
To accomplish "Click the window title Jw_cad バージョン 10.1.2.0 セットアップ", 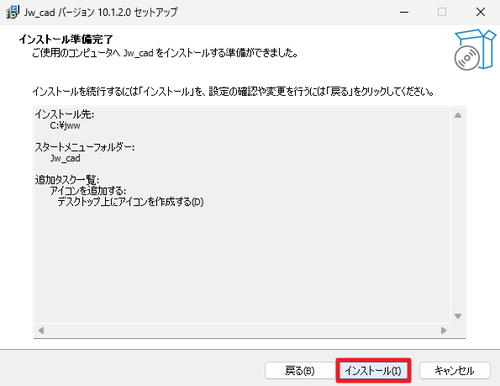I will pos(101,12).
